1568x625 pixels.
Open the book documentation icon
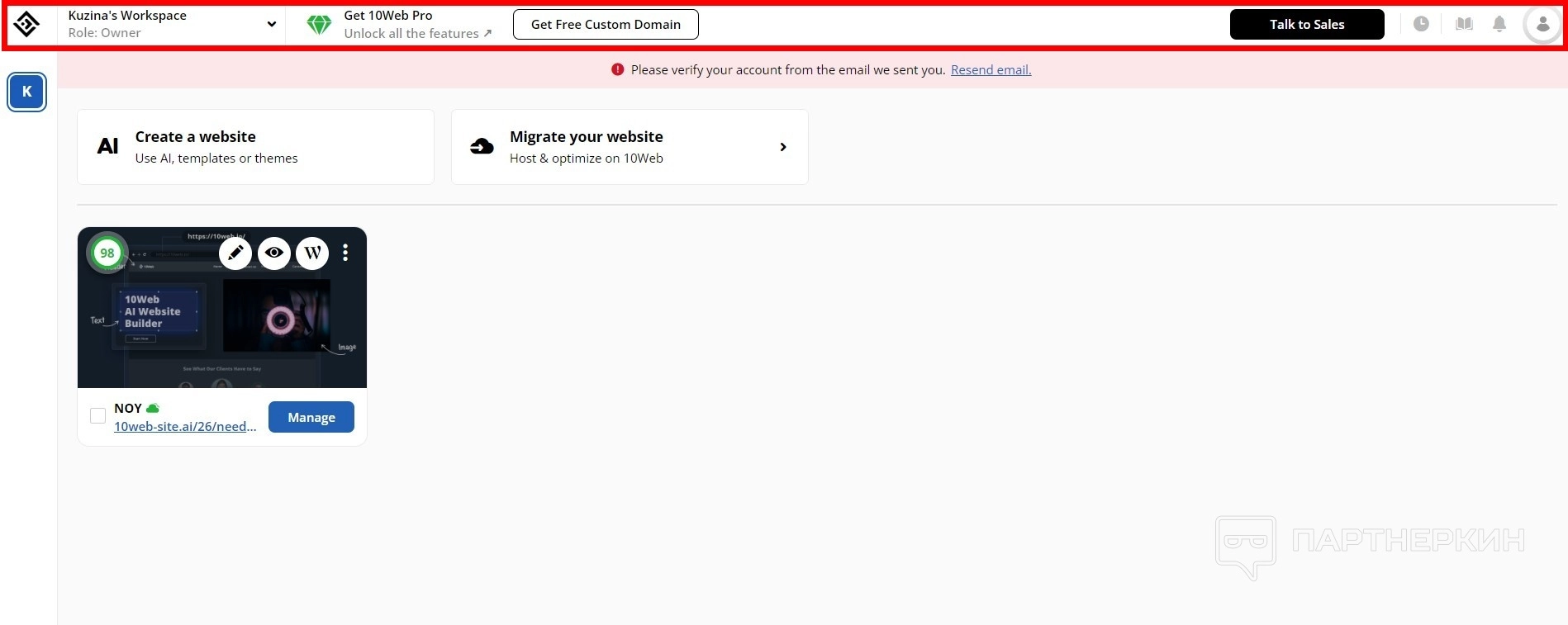coord(1464,24)
